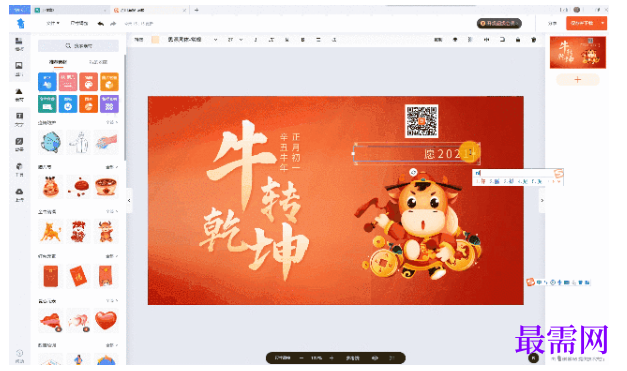
Task: Insert the red heart sticker
Action: (x=106, y=321)
